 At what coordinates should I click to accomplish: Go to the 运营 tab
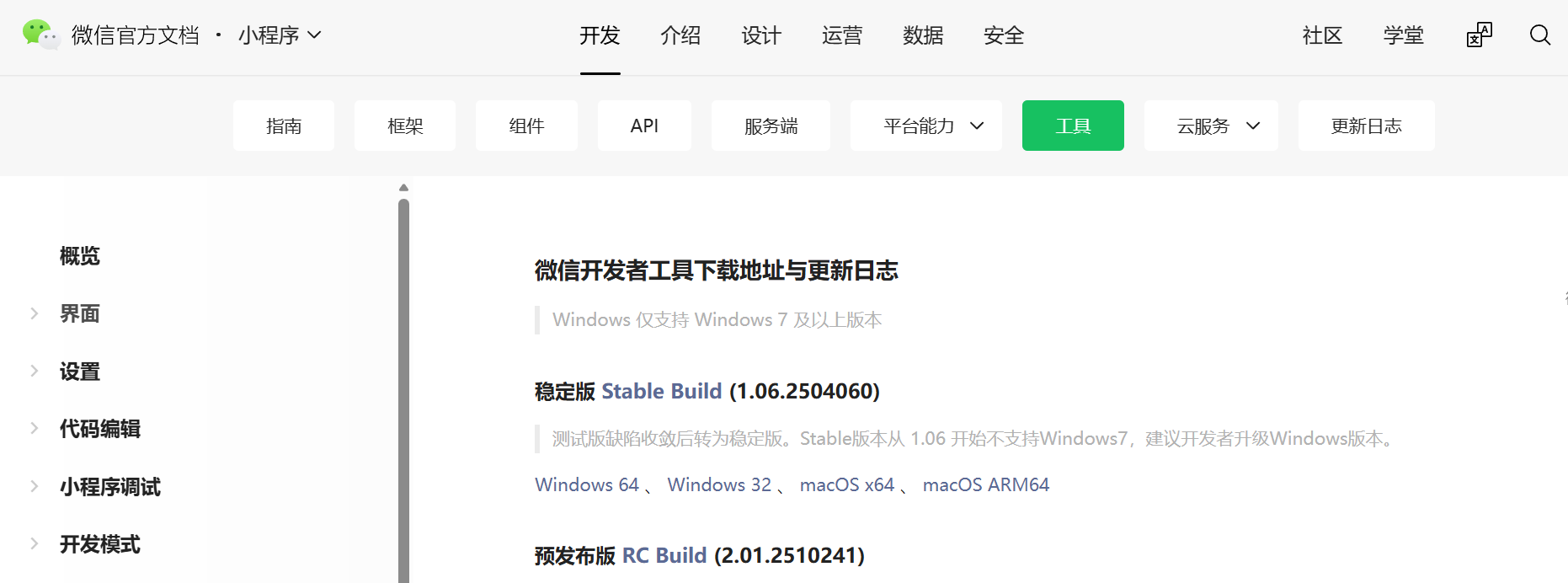842,35
